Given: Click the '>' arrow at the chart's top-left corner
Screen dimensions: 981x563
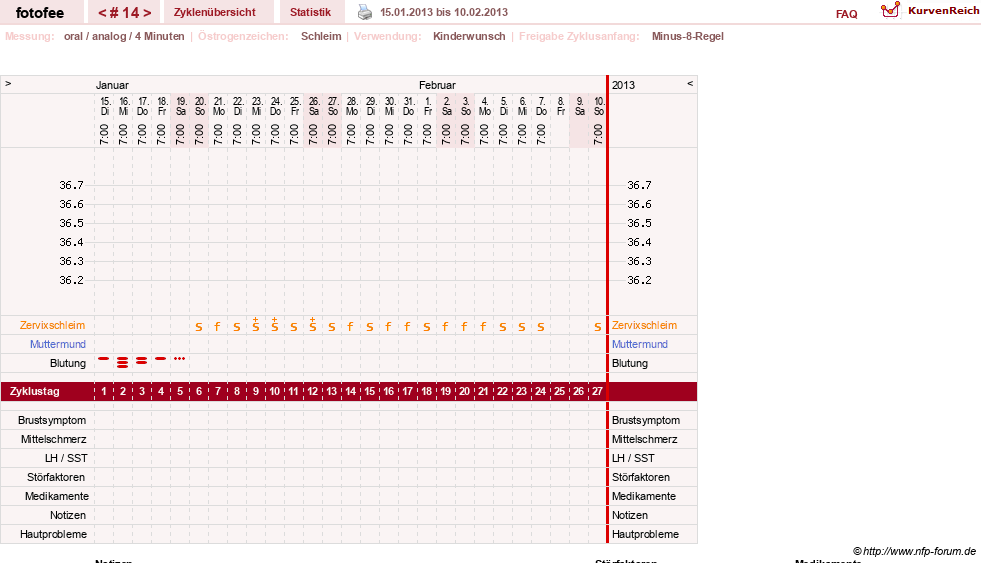Looking at the screenshot, I should (x=8, y=83).
